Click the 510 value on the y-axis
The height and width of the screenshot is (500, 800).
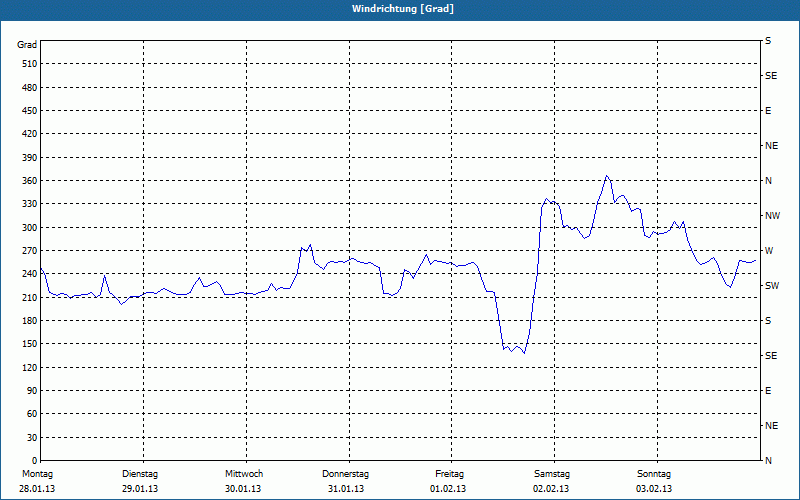coord(30,64)
